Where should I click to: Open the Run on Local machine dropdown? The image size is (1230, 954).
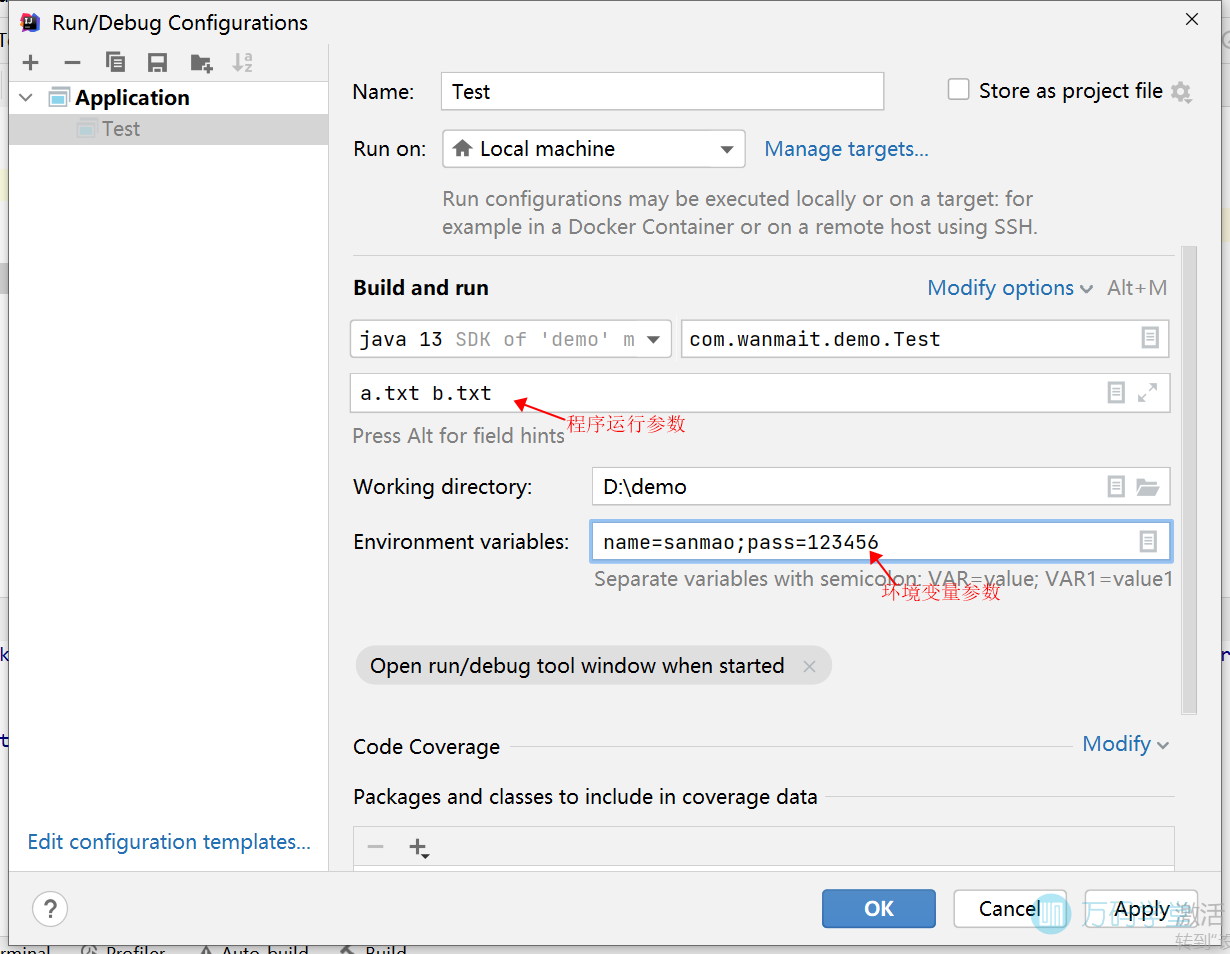(x=593, y=149)
